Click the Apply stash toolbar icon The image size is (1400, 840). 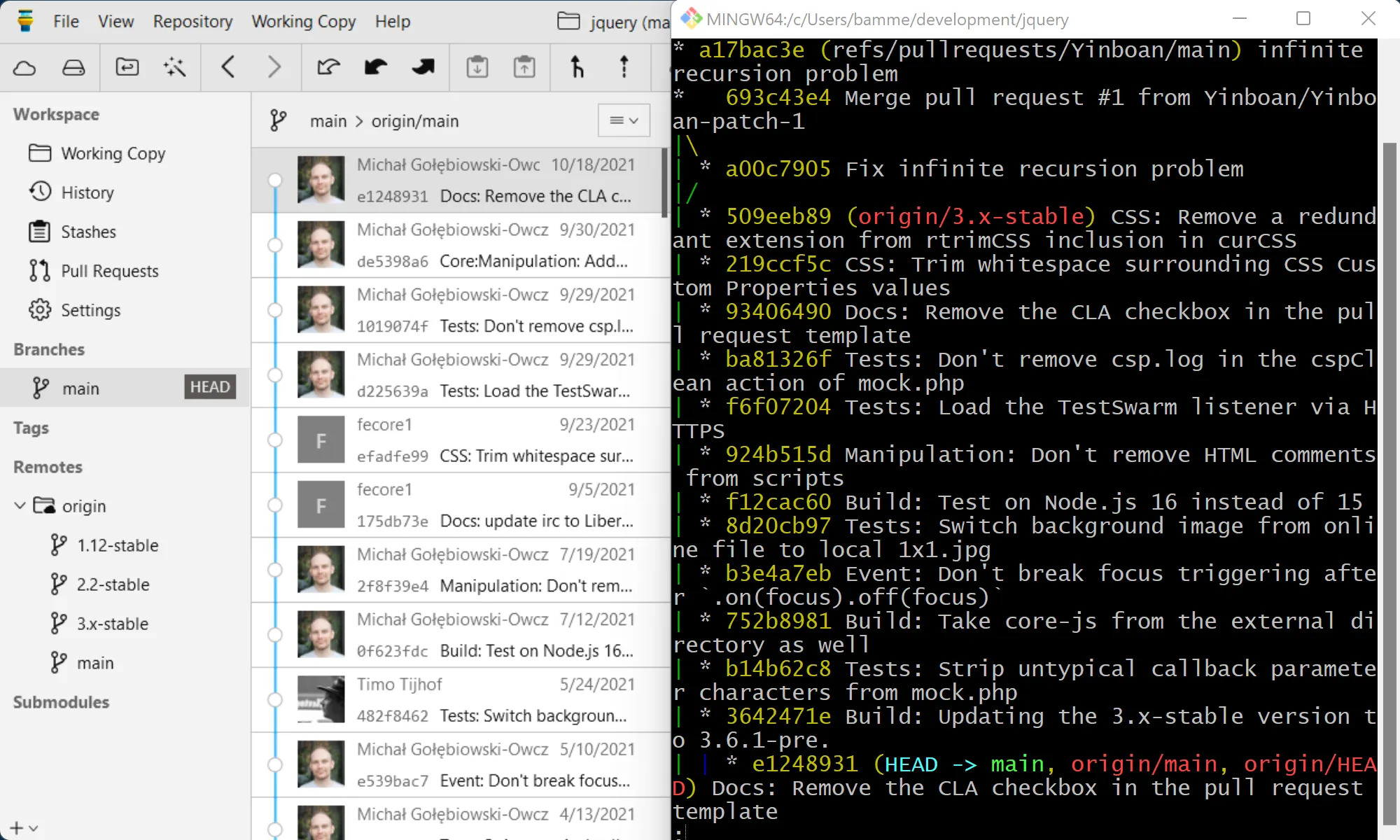tap(524, 67)
